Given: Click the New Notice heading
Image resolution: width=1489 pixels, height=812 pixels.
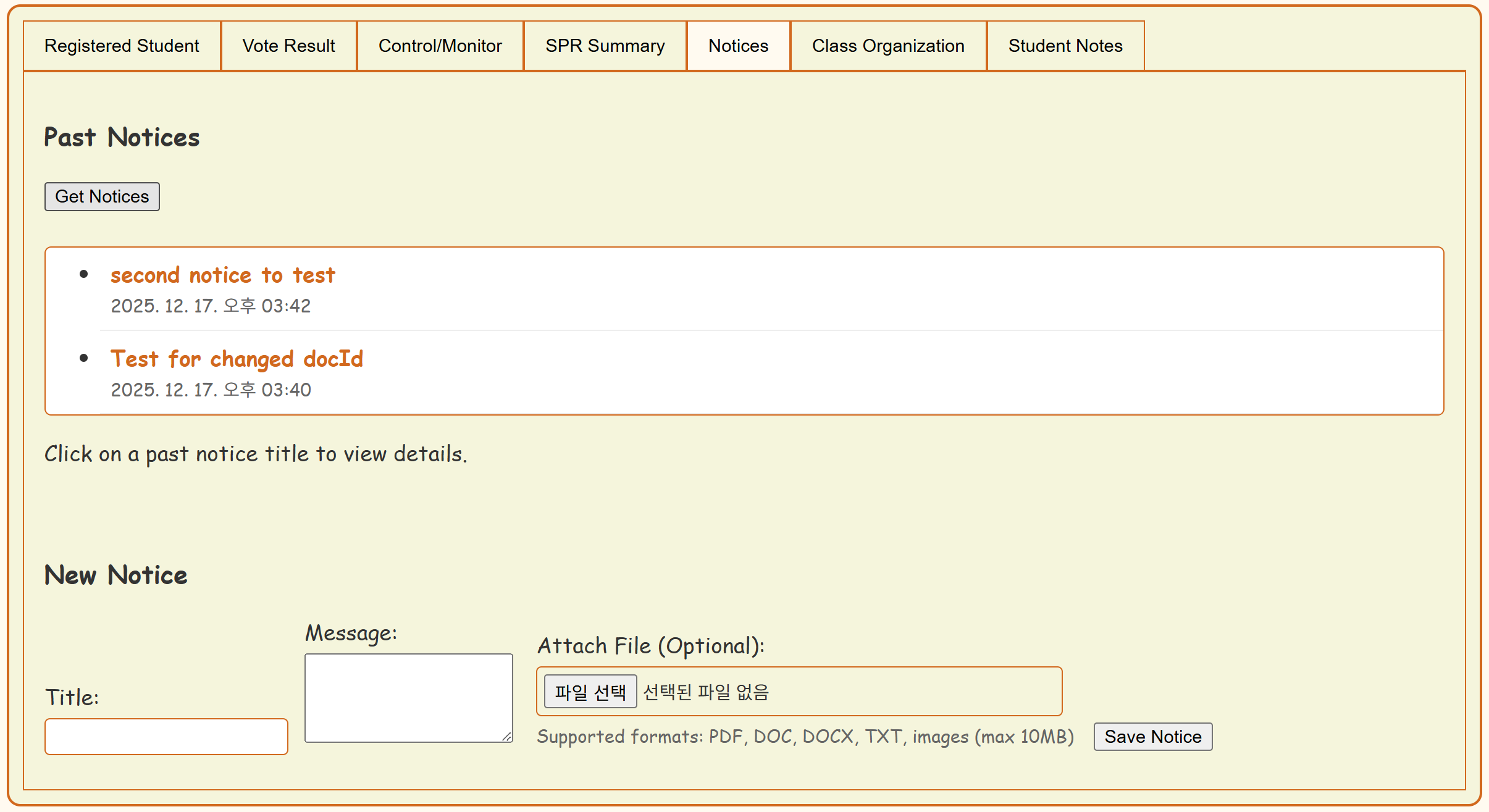Looking at the screenshot, I should (115, 575).
